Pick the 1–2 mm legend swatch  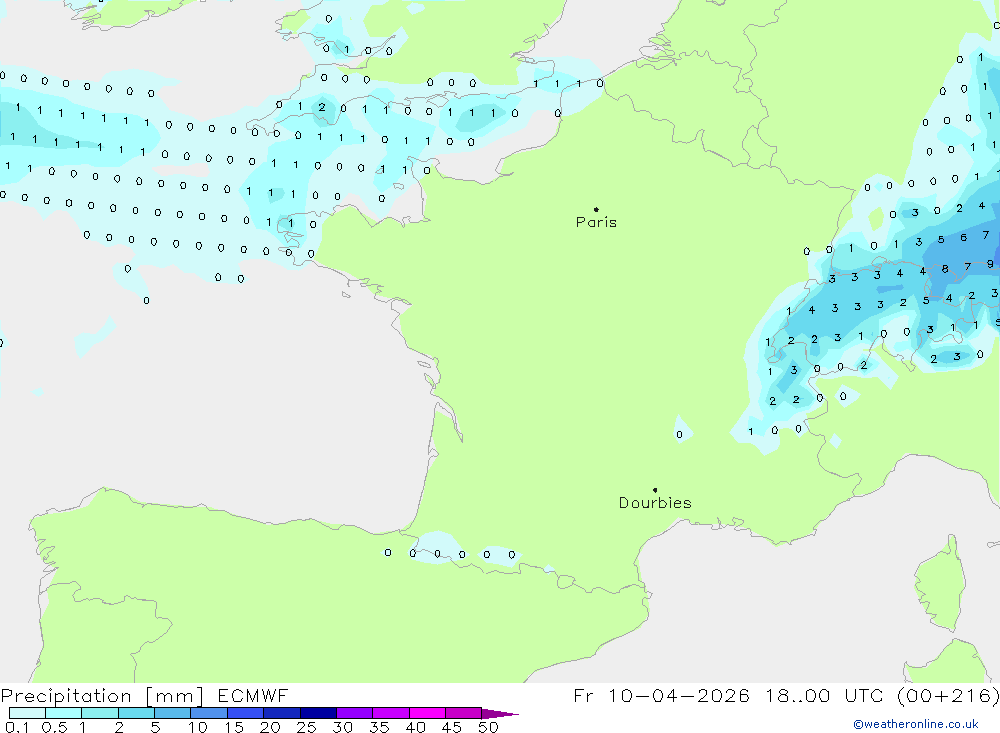pyautogui.click(x=100, y=713)
